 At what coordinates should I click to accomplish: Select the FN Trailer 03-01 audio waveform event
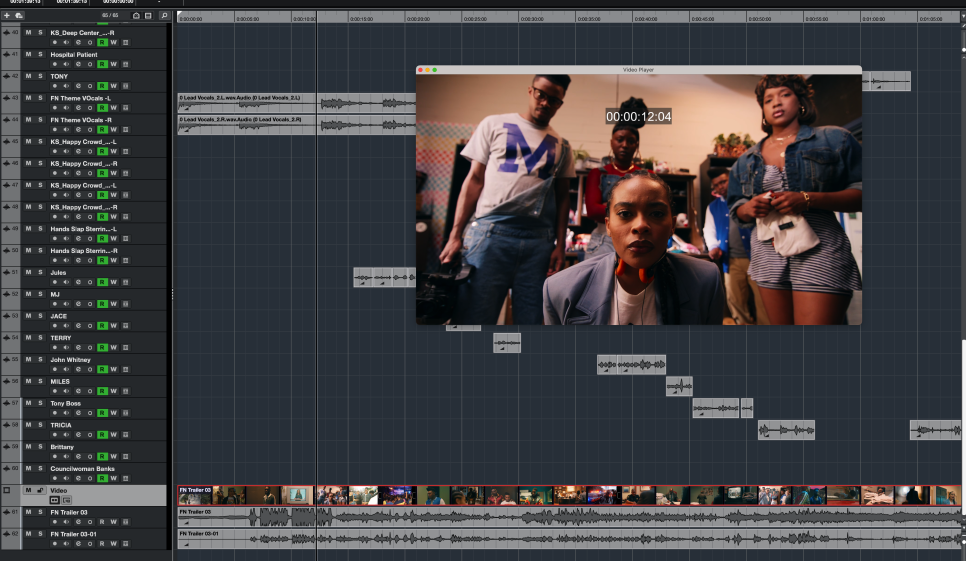pos(569,539)
